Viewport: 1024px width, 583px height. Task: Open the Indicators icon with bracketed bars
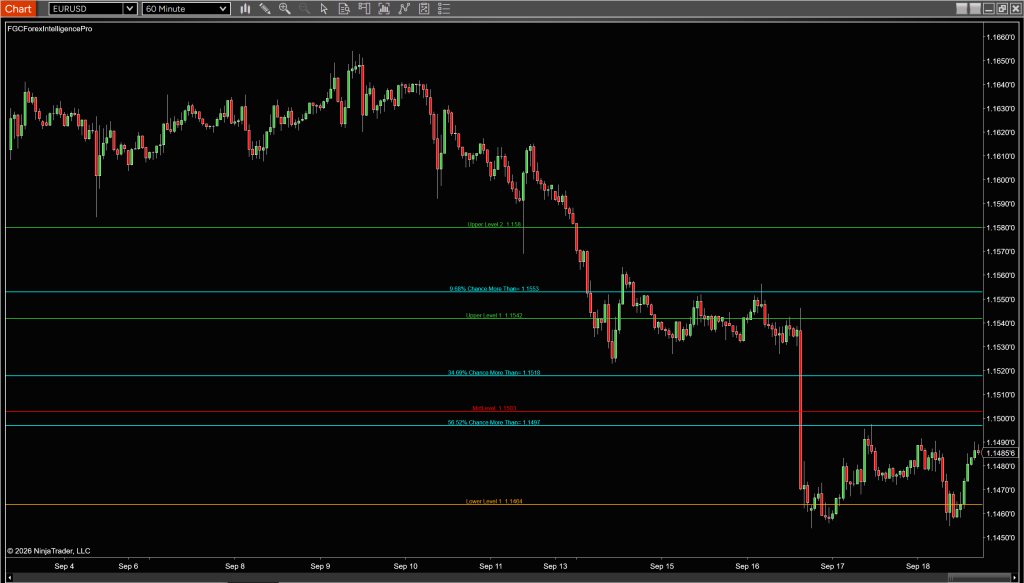click(384, 8)
